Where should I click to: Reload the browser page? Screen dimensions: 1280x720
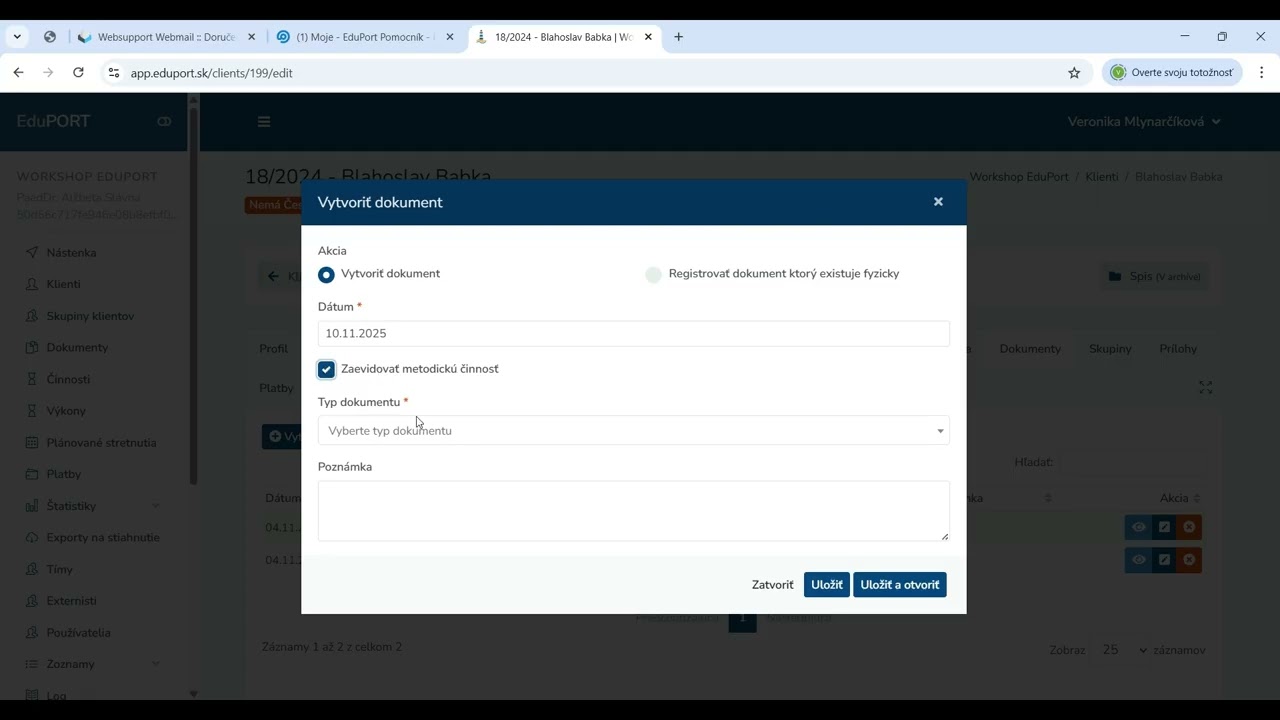78,73
